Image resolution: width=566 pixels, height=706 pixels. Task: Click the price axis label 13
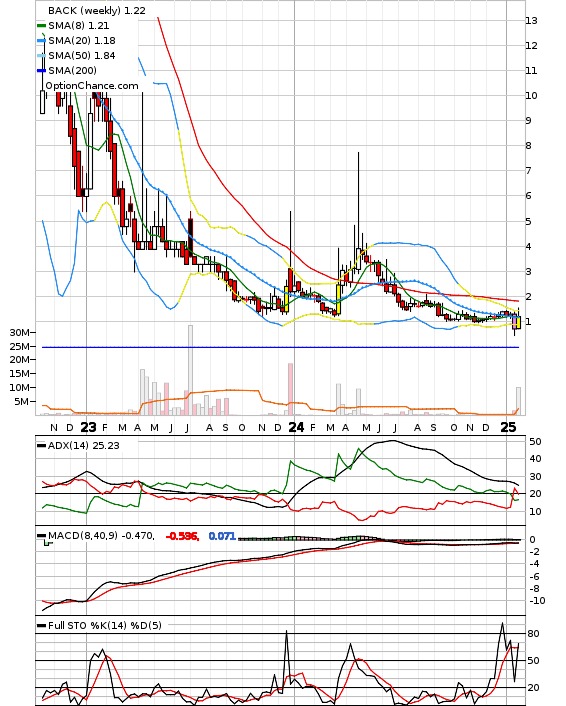(x=531, y=21)
